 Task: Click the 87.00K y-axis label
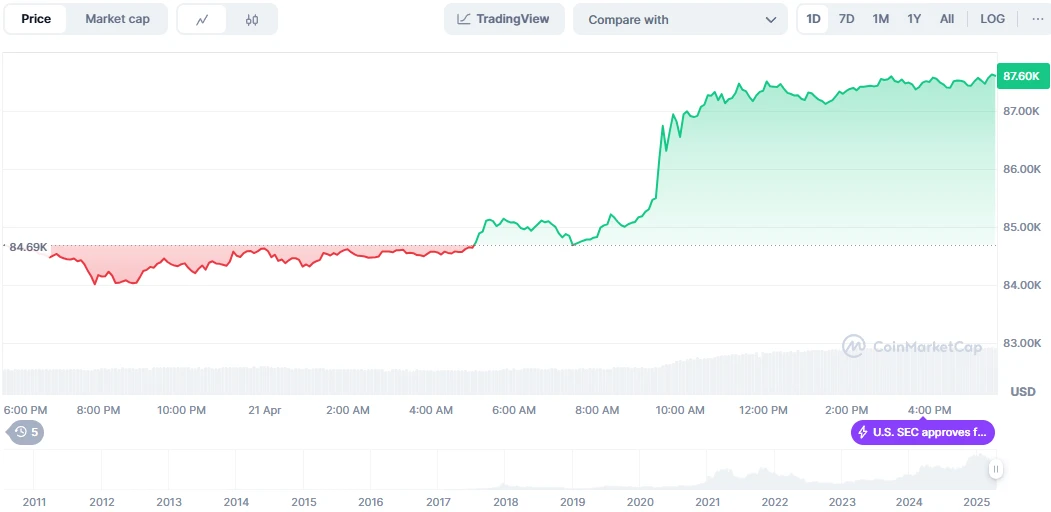click(1022, 111)
